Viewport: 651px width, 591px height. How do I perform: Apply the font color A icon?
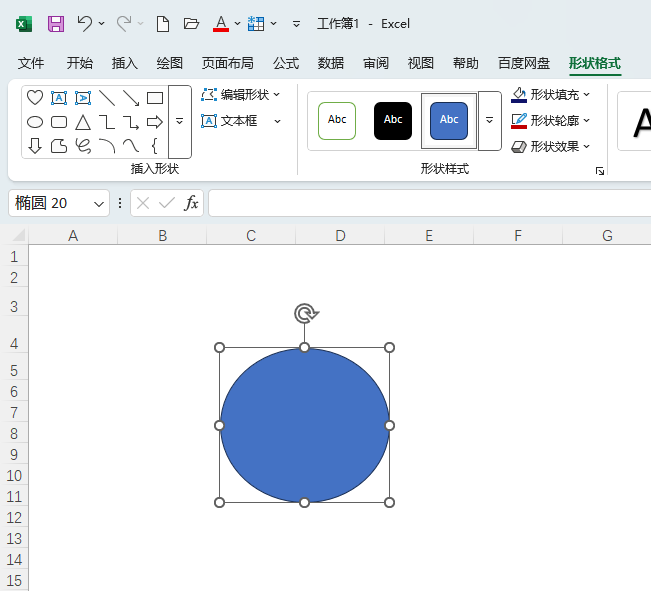(221, 24)
